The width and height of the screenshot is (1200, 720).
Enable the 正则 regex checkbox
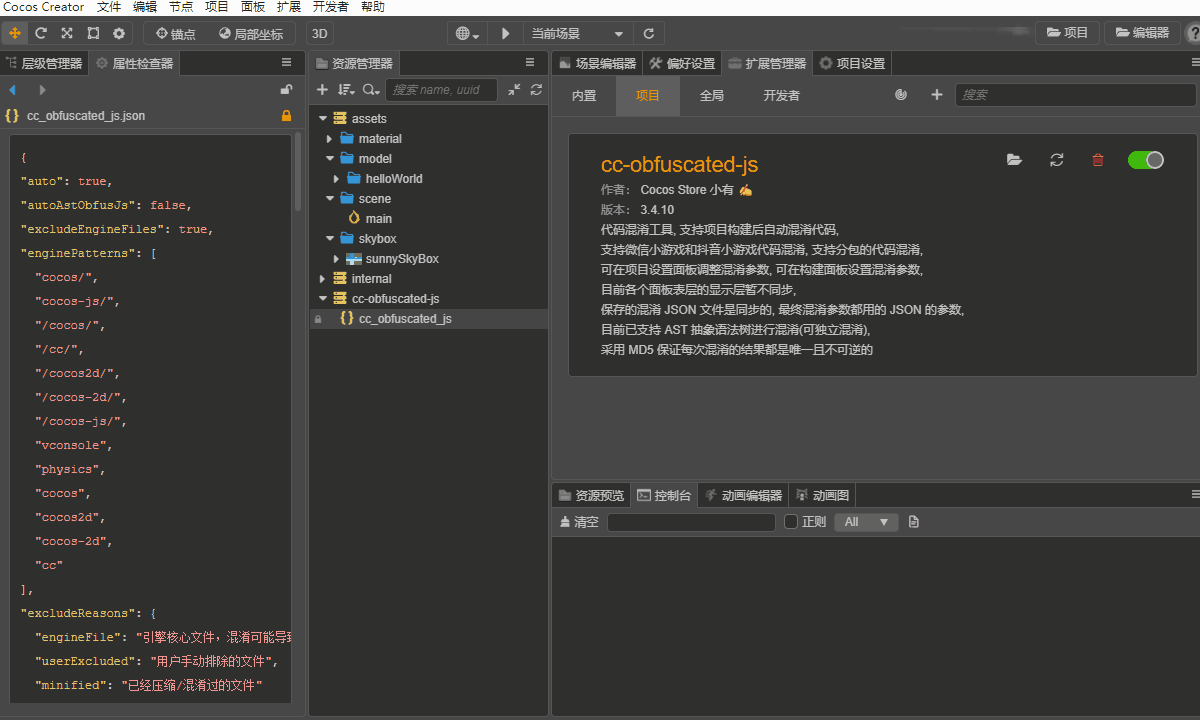click(791, 522)
